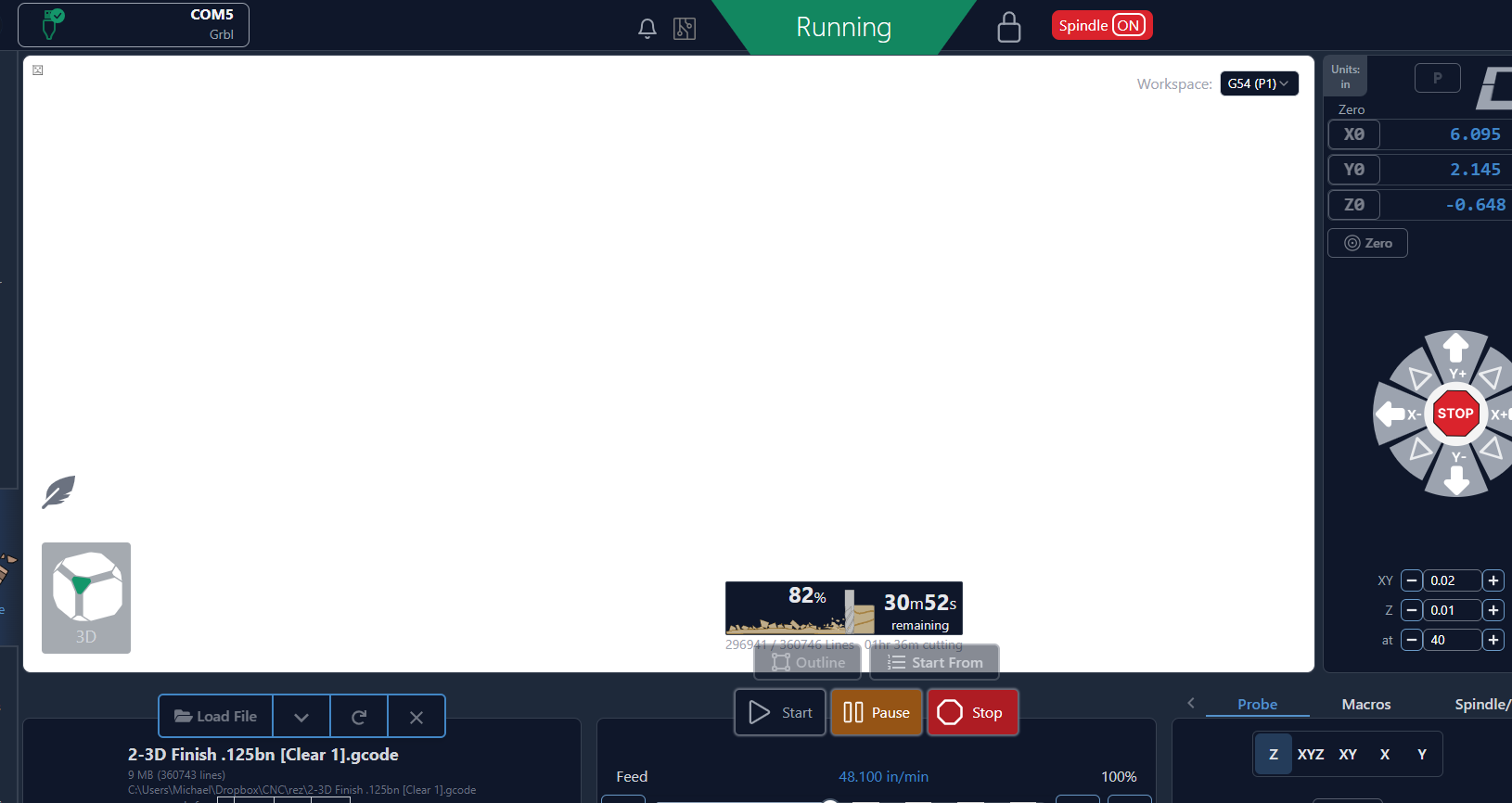Open the Probe tab
Screen dimensions: 1512x803
(1257, 705)
